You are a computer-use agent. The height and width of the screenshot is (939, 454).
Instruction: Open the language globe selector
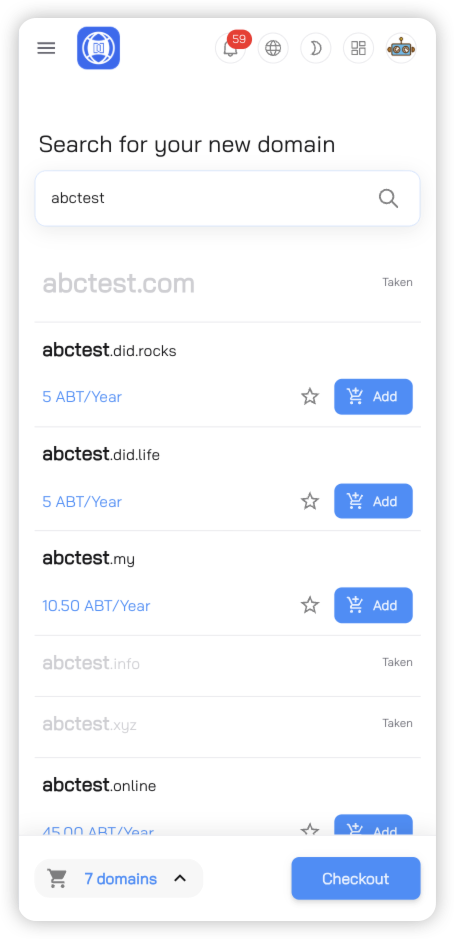[273, 48]
